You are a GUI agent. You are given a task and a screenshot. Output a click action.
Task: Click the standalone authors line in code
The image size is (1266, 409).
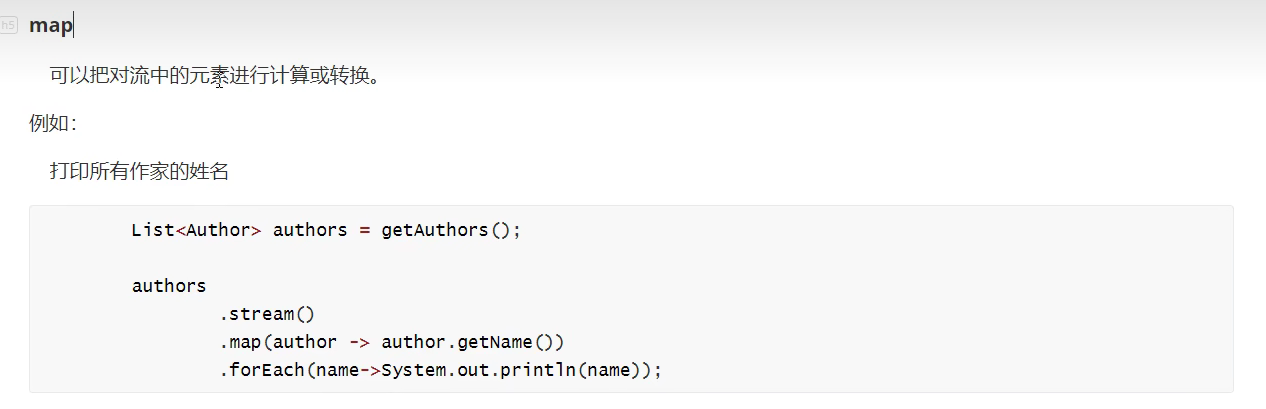169,286
